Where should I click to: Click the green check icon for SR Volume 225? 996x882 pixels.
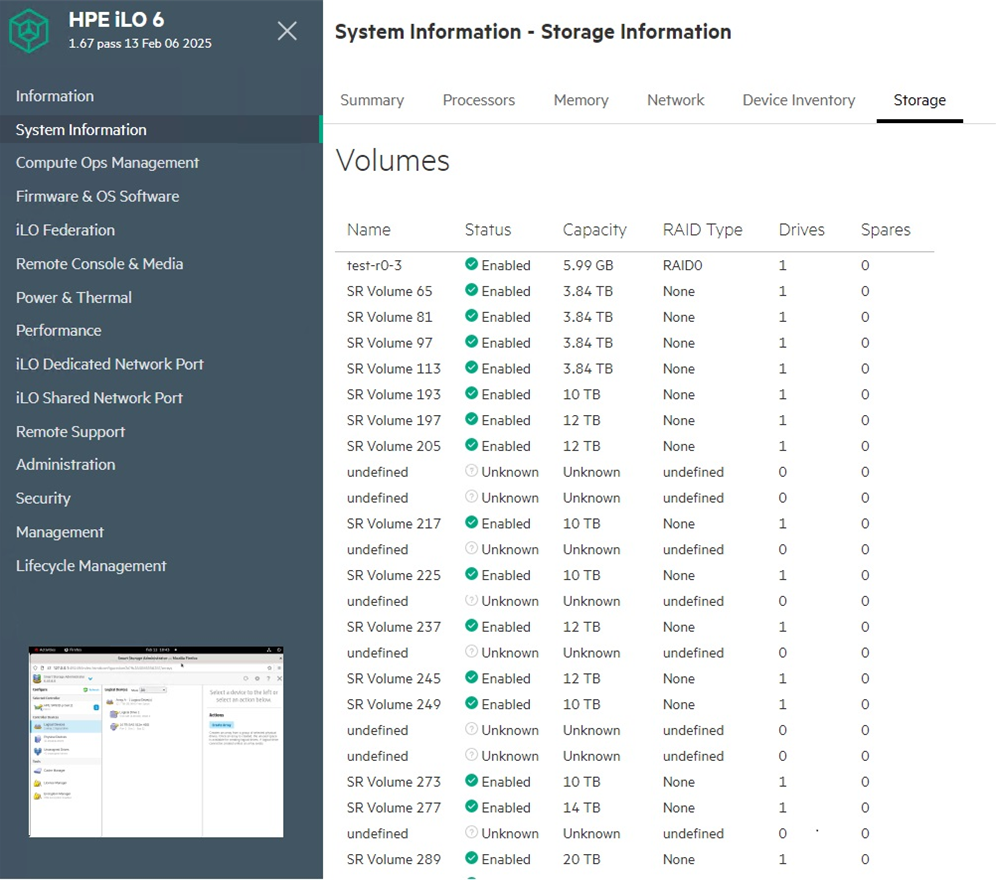[x=471, y=574]
